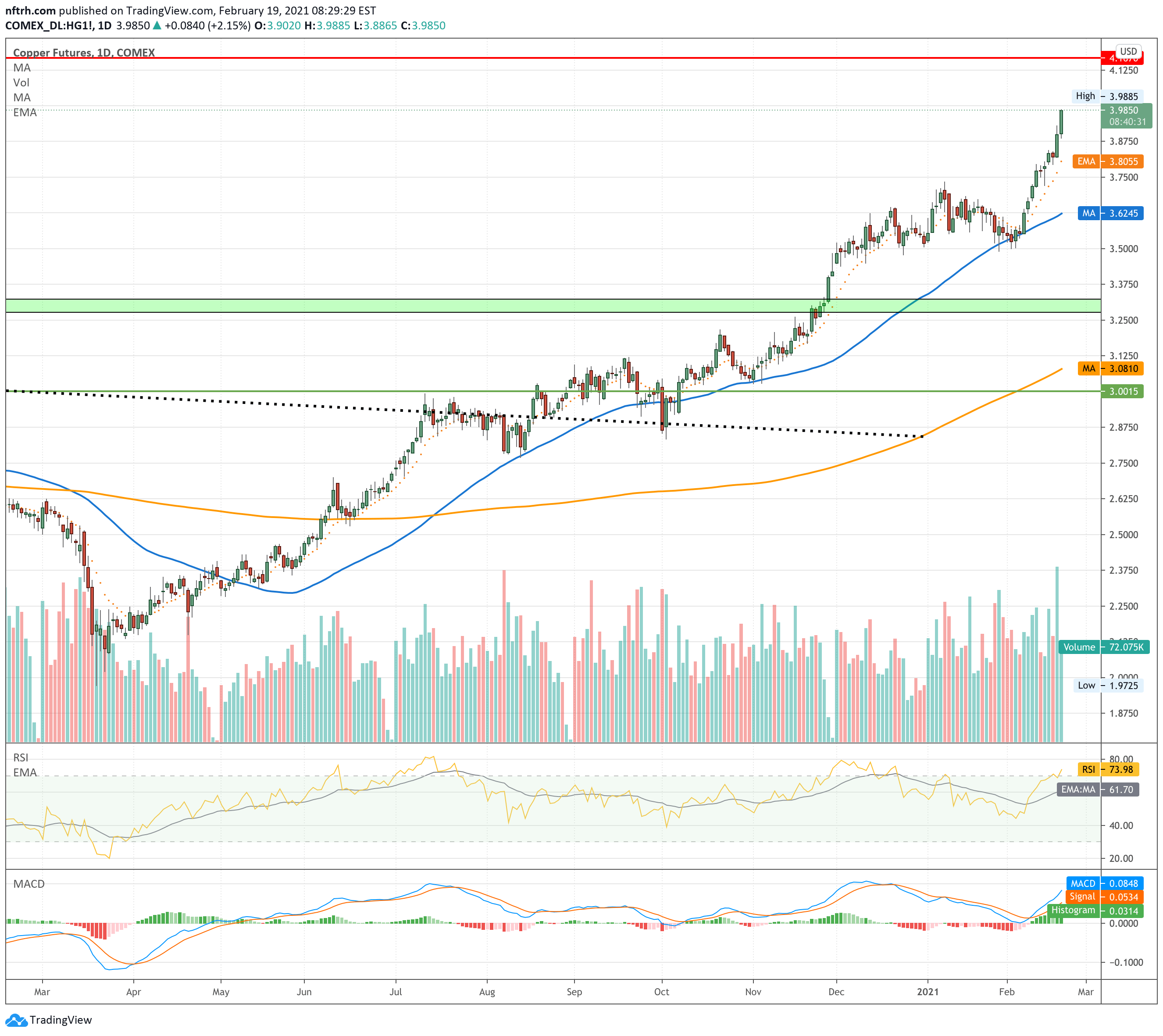
Task: Open the USD currency selector
Action: (1128, 51)
